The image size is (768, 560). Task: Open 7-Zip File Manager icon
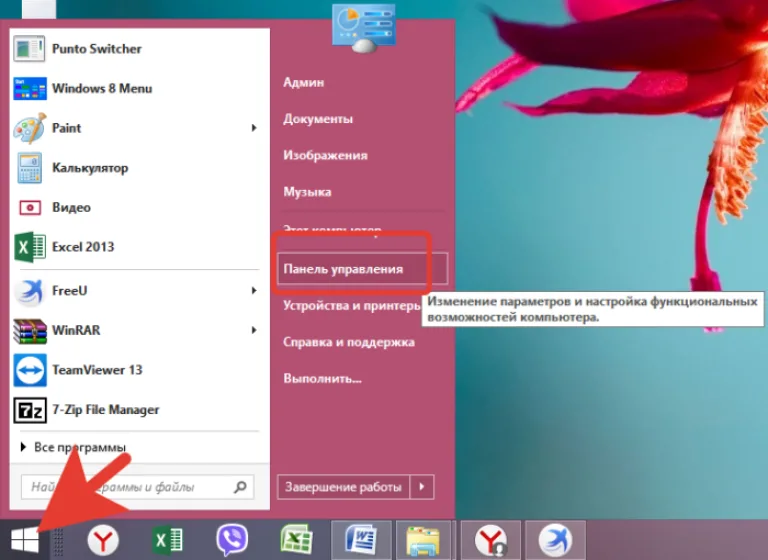30,410
